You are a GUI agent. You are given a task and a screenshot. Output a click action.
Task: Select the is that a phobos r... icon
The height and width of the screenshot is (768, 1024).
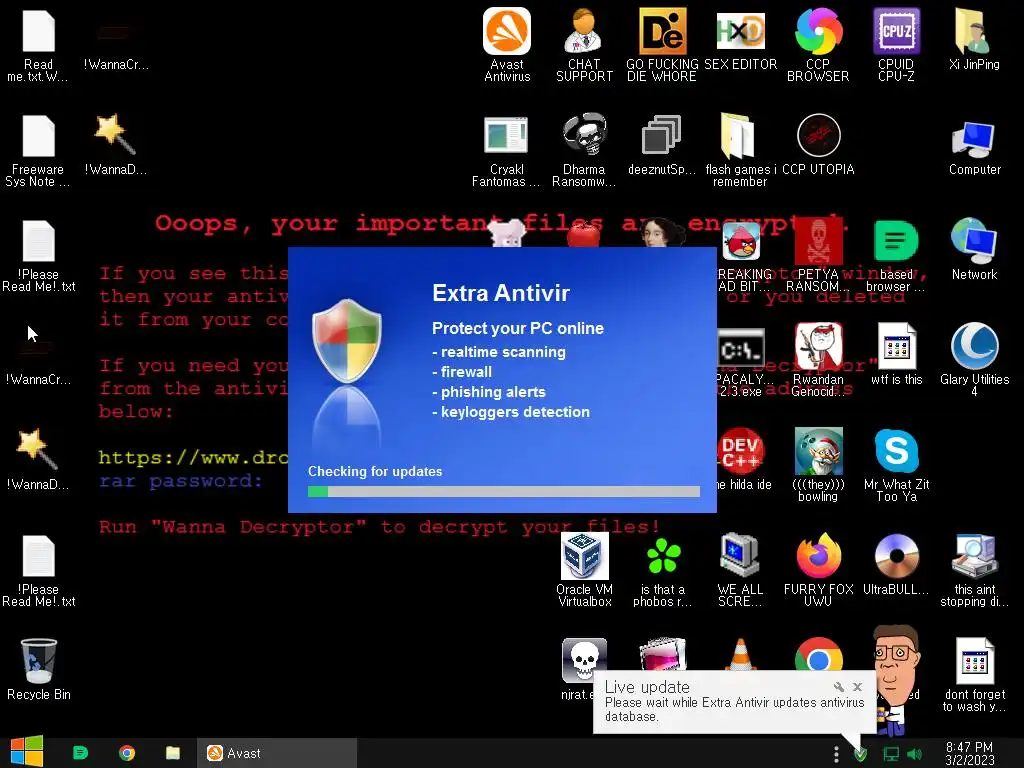(662, 570)
